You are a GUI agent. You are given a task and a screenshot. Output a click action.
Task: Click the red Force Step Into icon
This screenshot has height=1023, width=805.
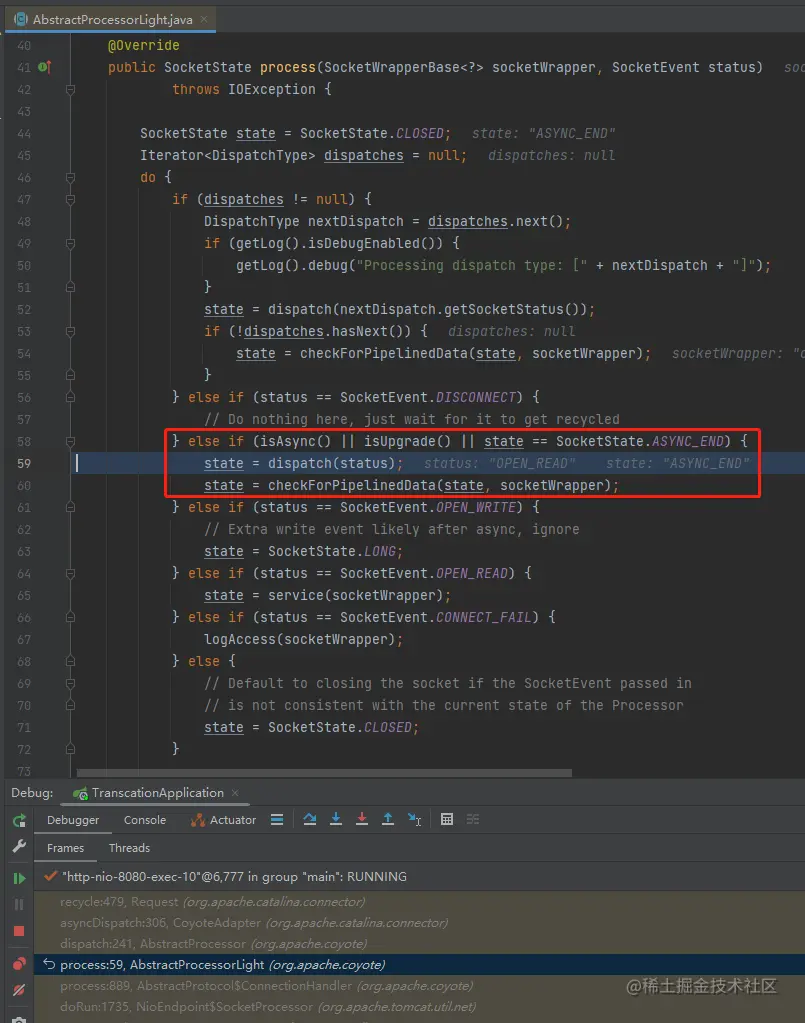pyautogui.click(x=362, y=819)
